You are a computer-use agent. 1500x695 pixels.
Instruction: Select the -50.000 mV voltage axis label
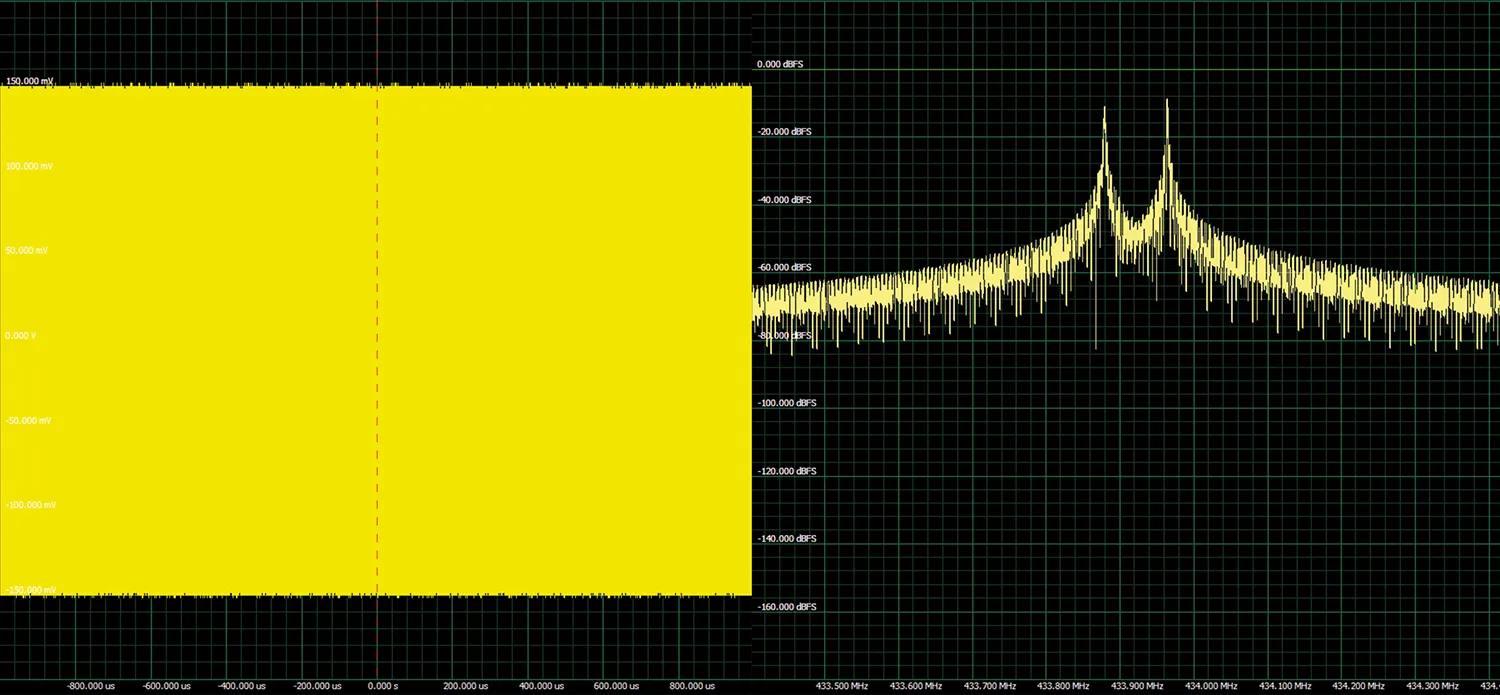[28, 421]
